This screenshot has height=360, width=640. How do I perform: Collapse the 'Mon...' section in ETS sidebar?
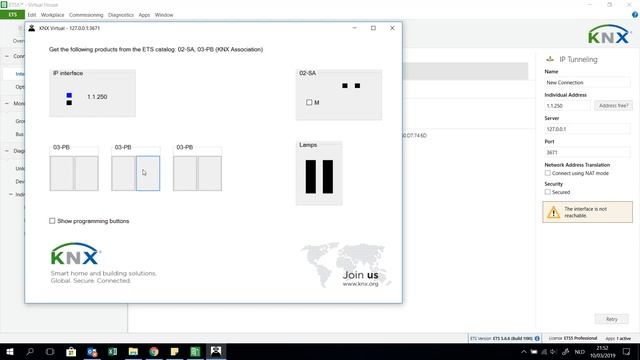(7, 103)
